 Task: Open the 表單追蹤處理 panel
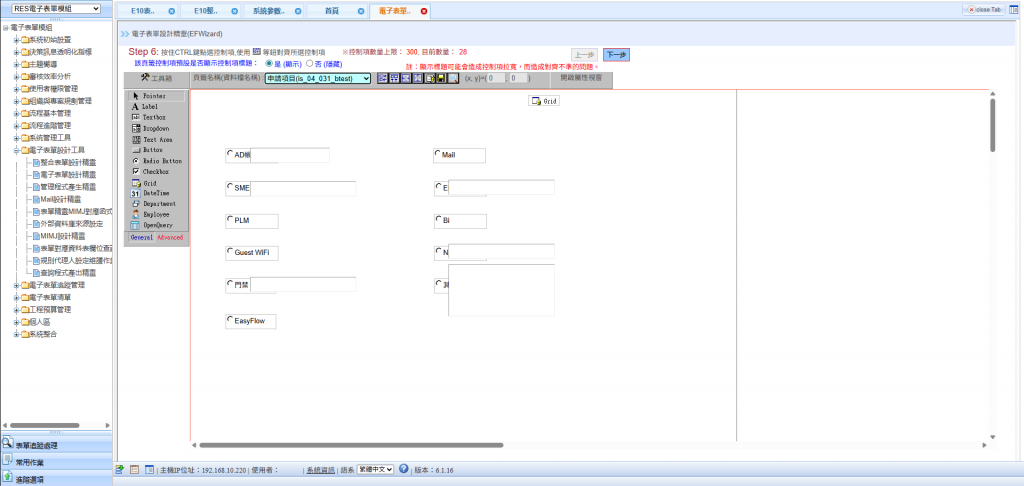coord(56,445)
